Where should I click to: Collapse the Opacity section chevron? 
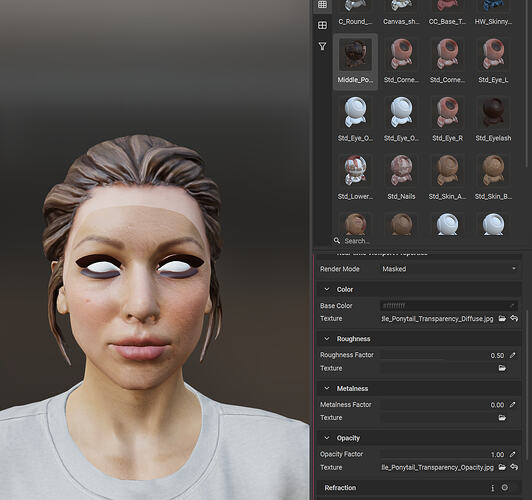pyautogui.click(x=327, y=438)
